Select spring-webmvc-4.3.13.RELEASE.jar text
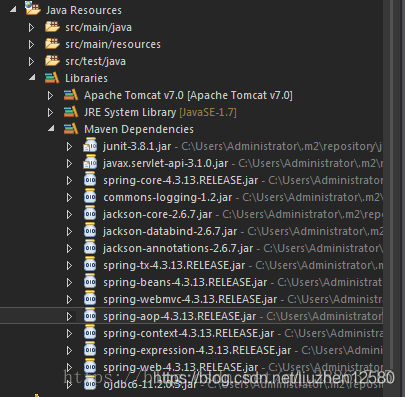Viewport: 405px width, 397px height. (190, 299)
